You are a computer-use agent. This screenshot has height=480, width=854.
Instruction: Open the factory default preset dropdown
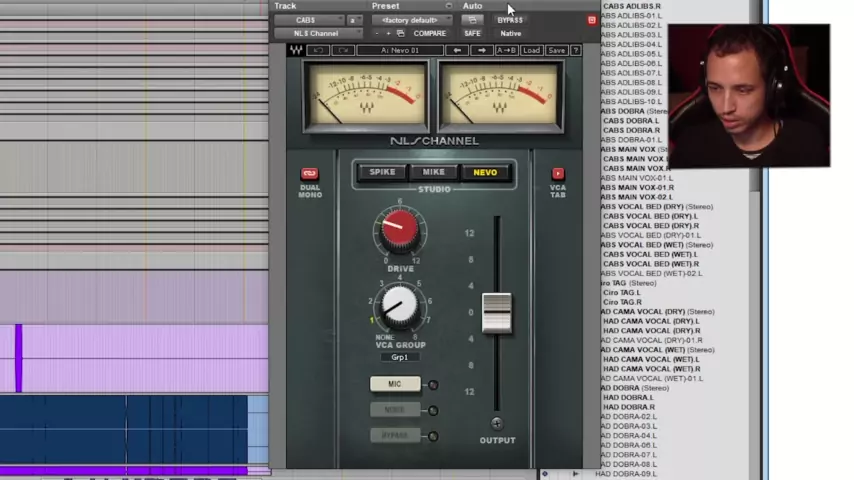tap(412, 20)
